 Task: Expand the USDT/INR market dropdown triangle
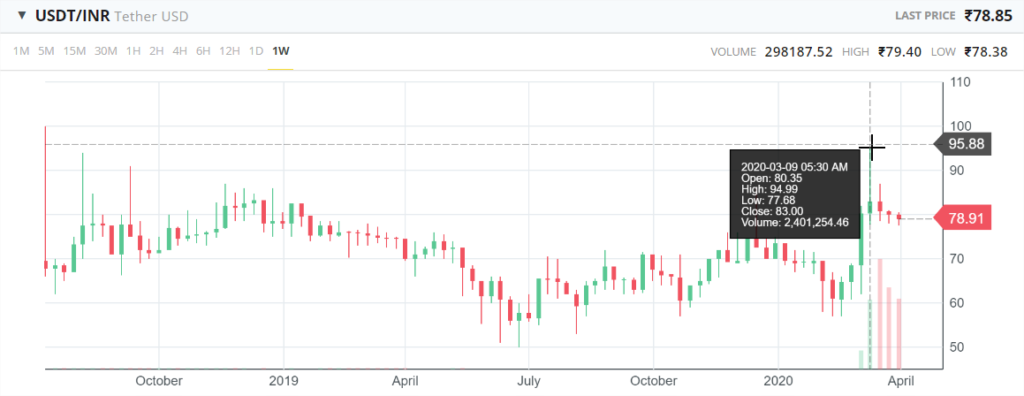tap(22, 15)
